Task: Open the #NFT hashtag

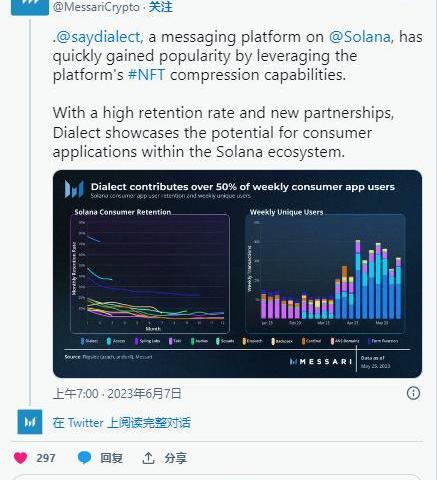Action: point(147,75)
